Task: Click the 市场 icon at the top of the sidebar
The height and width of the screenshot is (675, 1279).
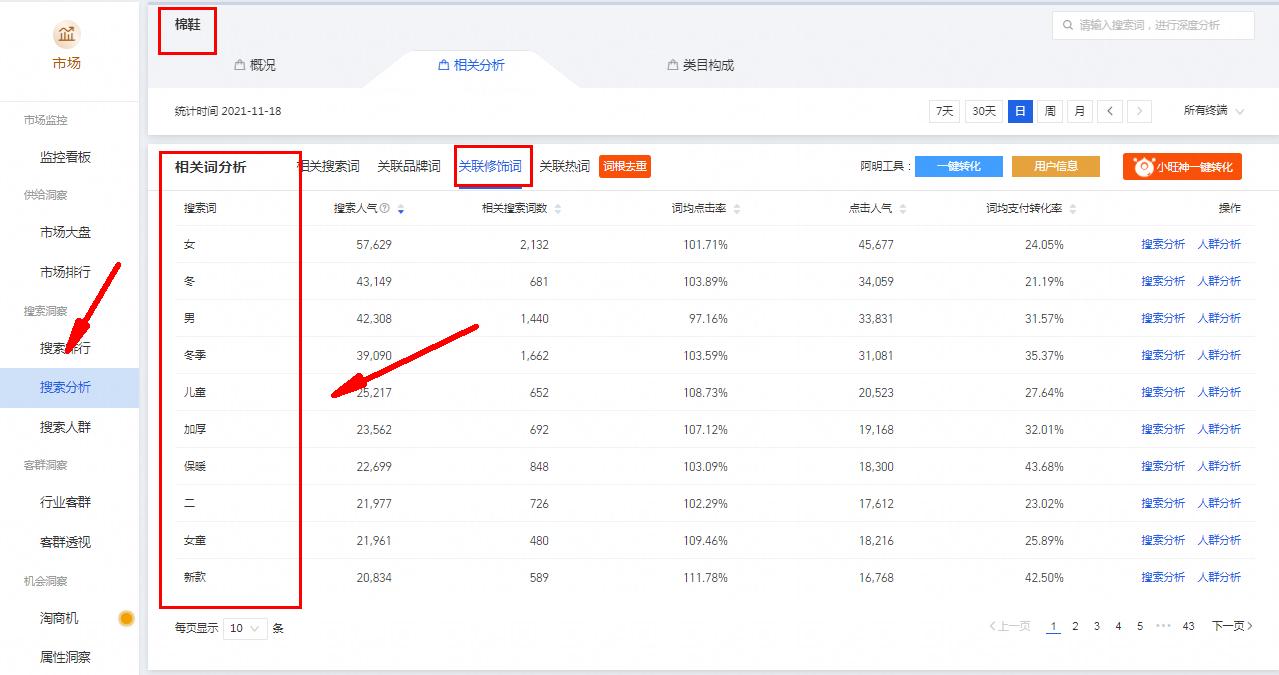Action: coord(65,35)
